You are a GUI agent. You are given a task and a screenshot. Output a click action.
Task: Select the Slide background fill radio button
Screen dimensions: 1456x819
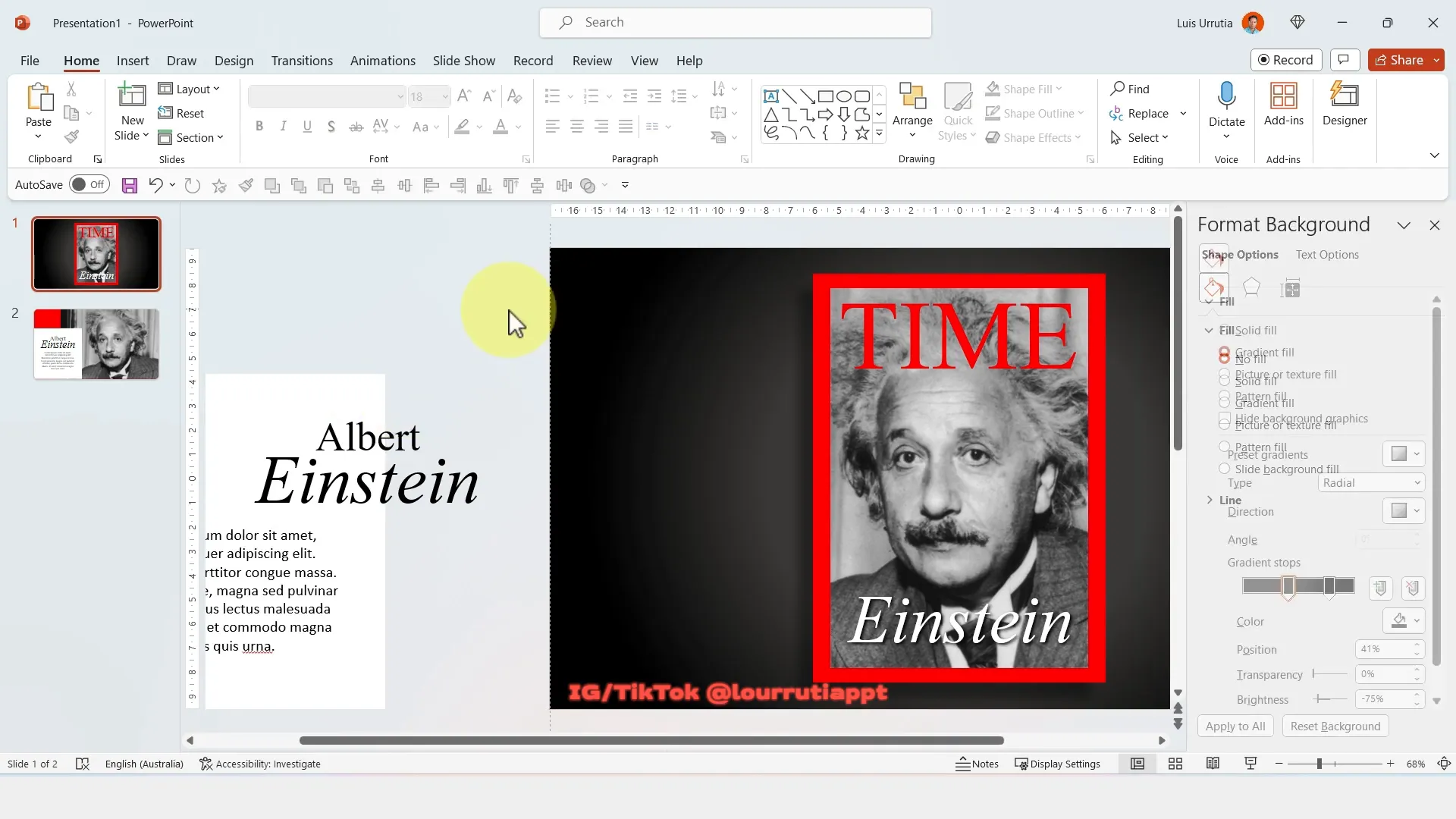tap(1224, 469)
